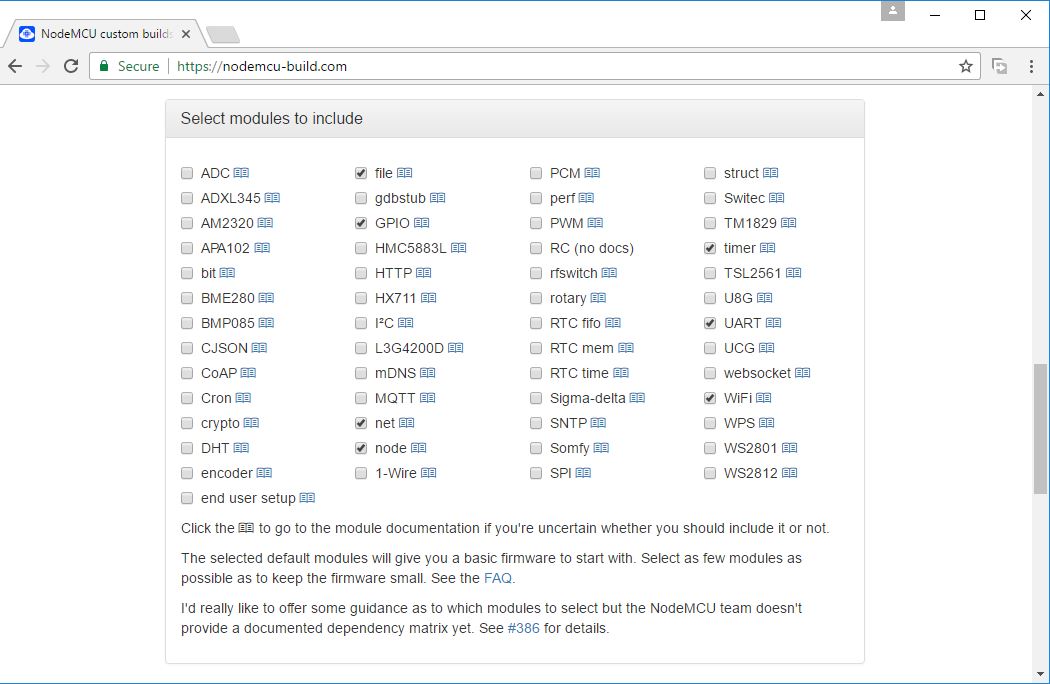This screenshot has height=684, width=1050.
Task: Open the user profile icon in the title bar
Action: [893, 11]
